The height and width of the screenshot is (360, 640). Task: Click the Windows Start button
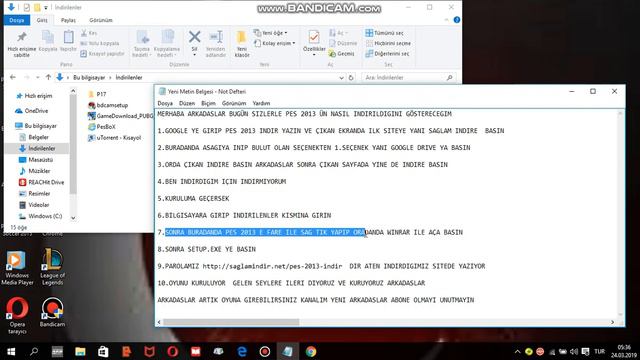(11, 351)
